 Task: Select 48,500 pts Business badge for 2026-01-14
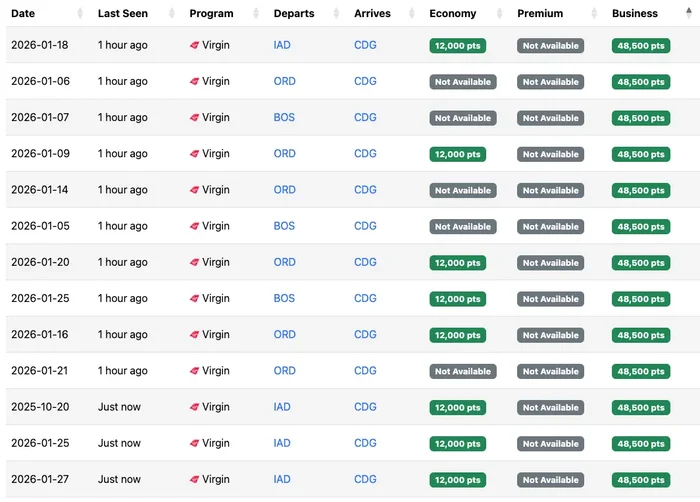pyautogui.click(x=641, y=191)
